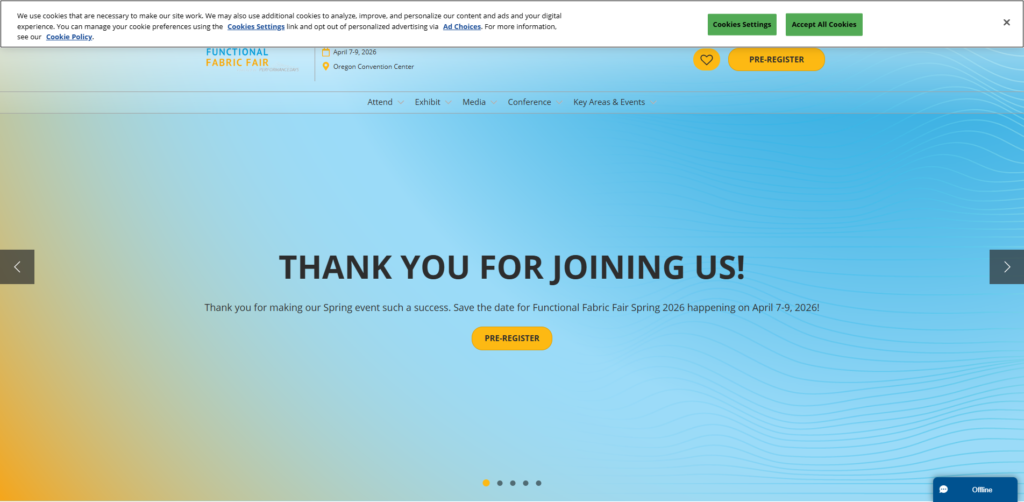The image size is (1024, 502).
Task: Click the Functional Fabric Fair logo
Action: pos(252,60)
